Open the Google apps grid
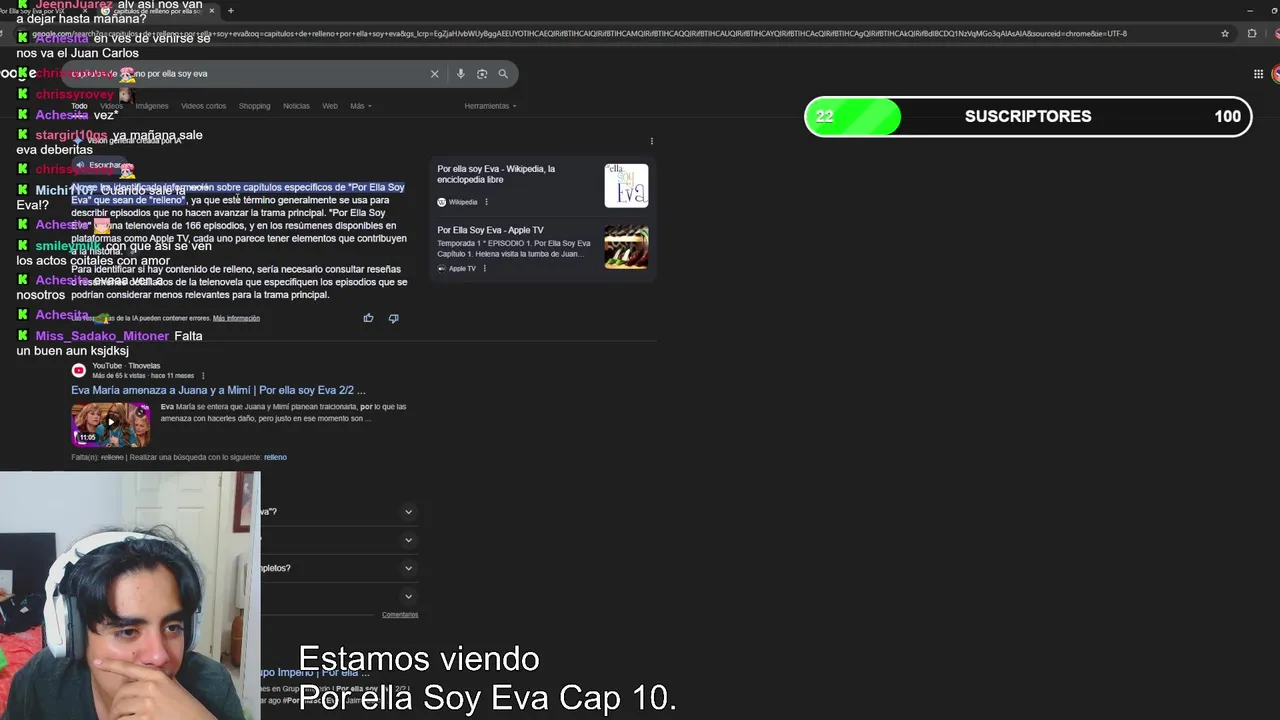 click(1258, 74)
